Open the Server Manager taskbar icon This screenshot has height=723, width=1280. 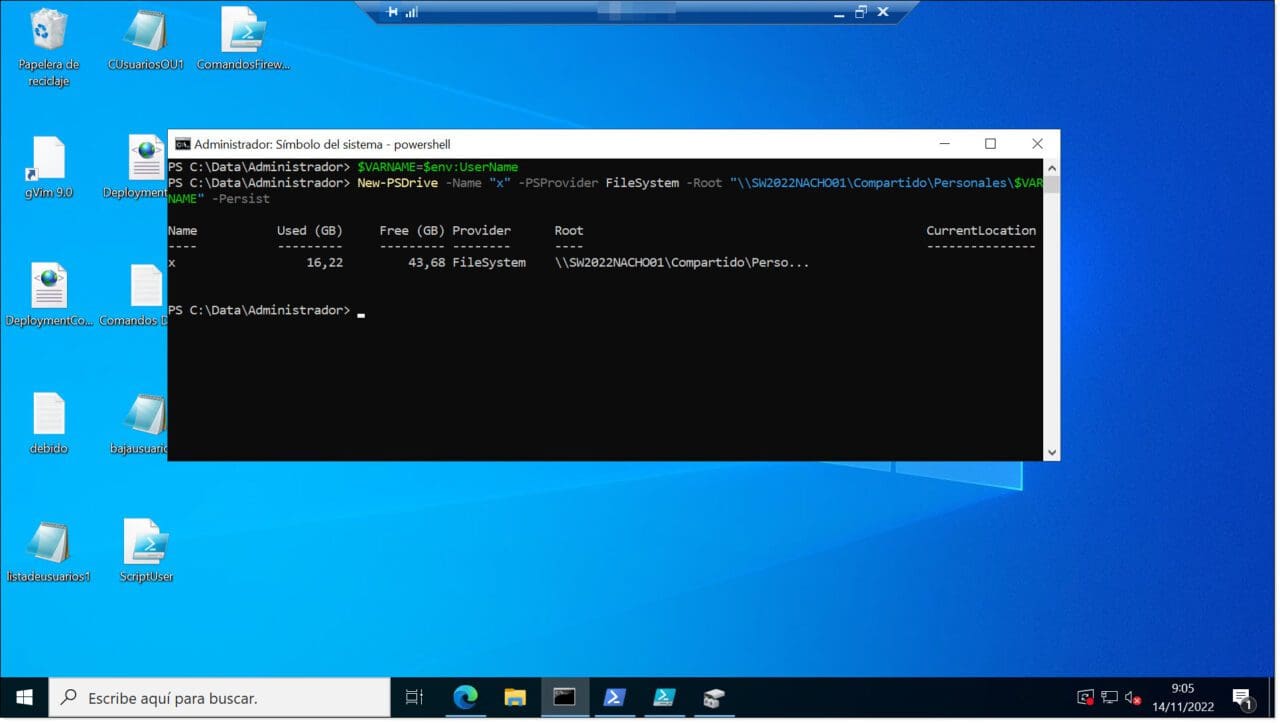pos(713,698)
